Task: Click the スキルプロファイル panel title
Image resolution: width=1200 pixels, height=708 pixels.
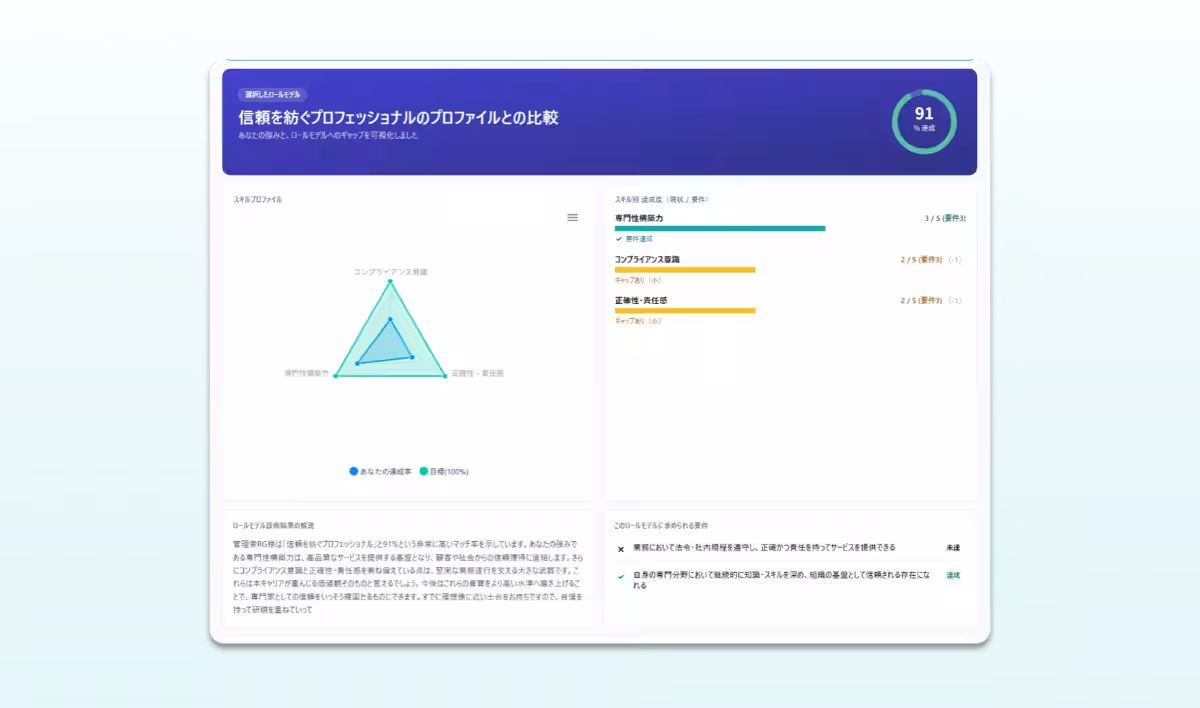Action: point(258,200)
